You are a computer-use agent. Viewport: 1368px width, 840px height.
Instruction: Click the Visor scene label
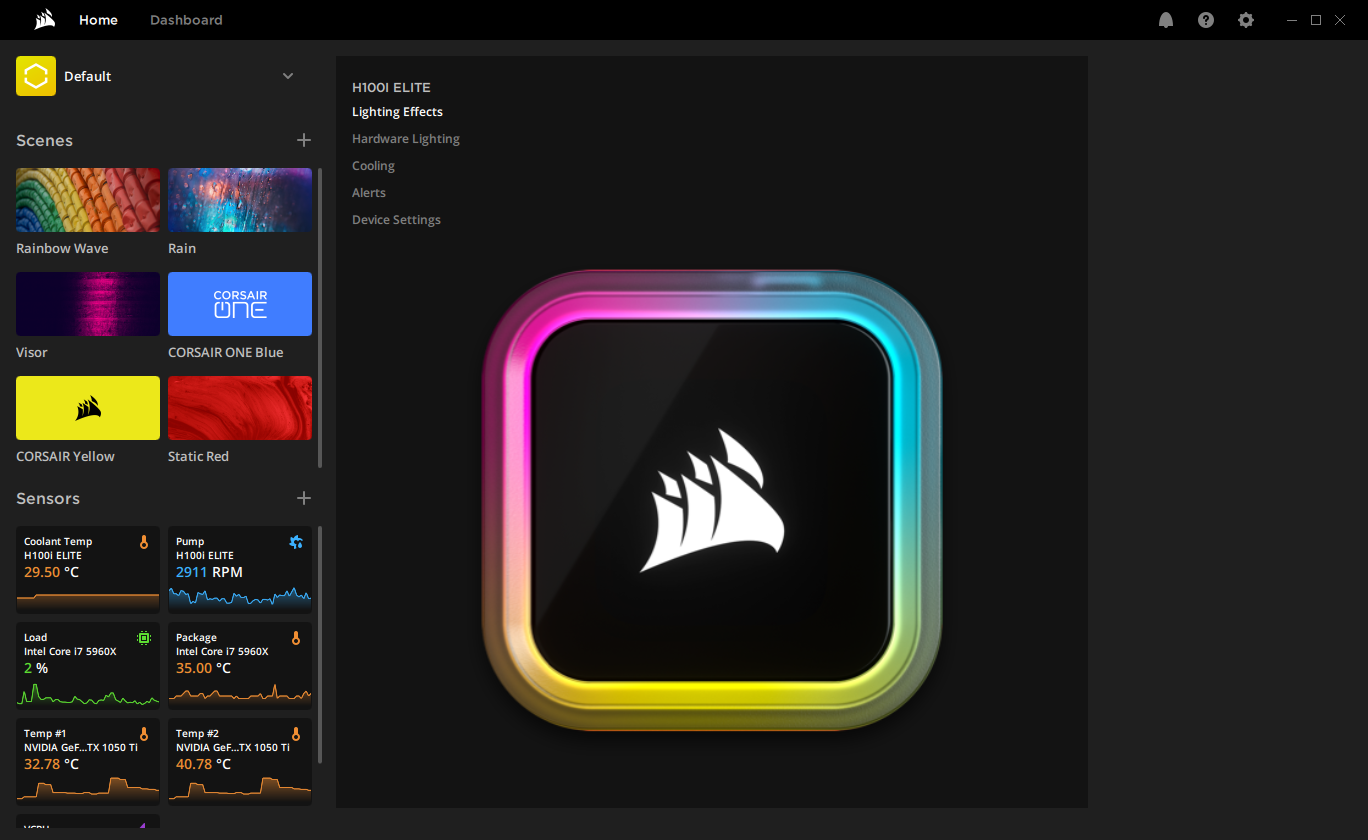coord(32,352)
